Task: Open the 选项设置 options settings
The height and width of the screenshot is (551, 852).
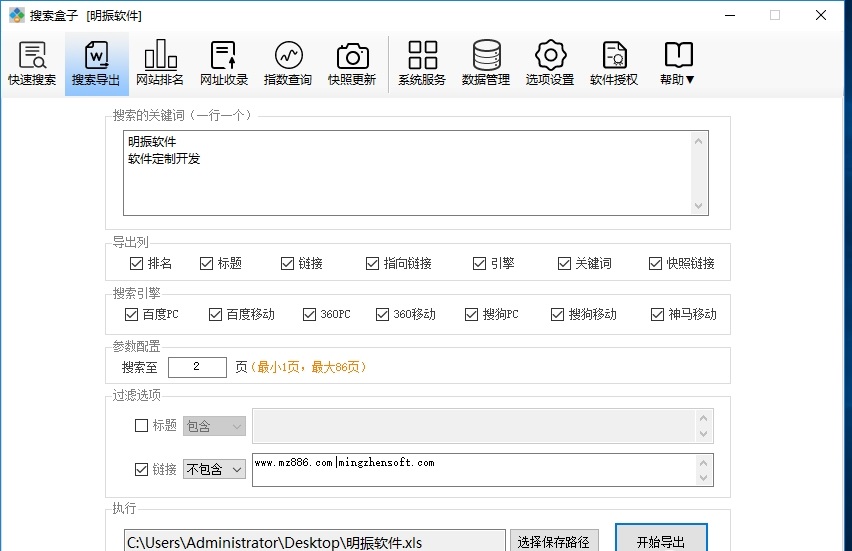Action: 550,64
